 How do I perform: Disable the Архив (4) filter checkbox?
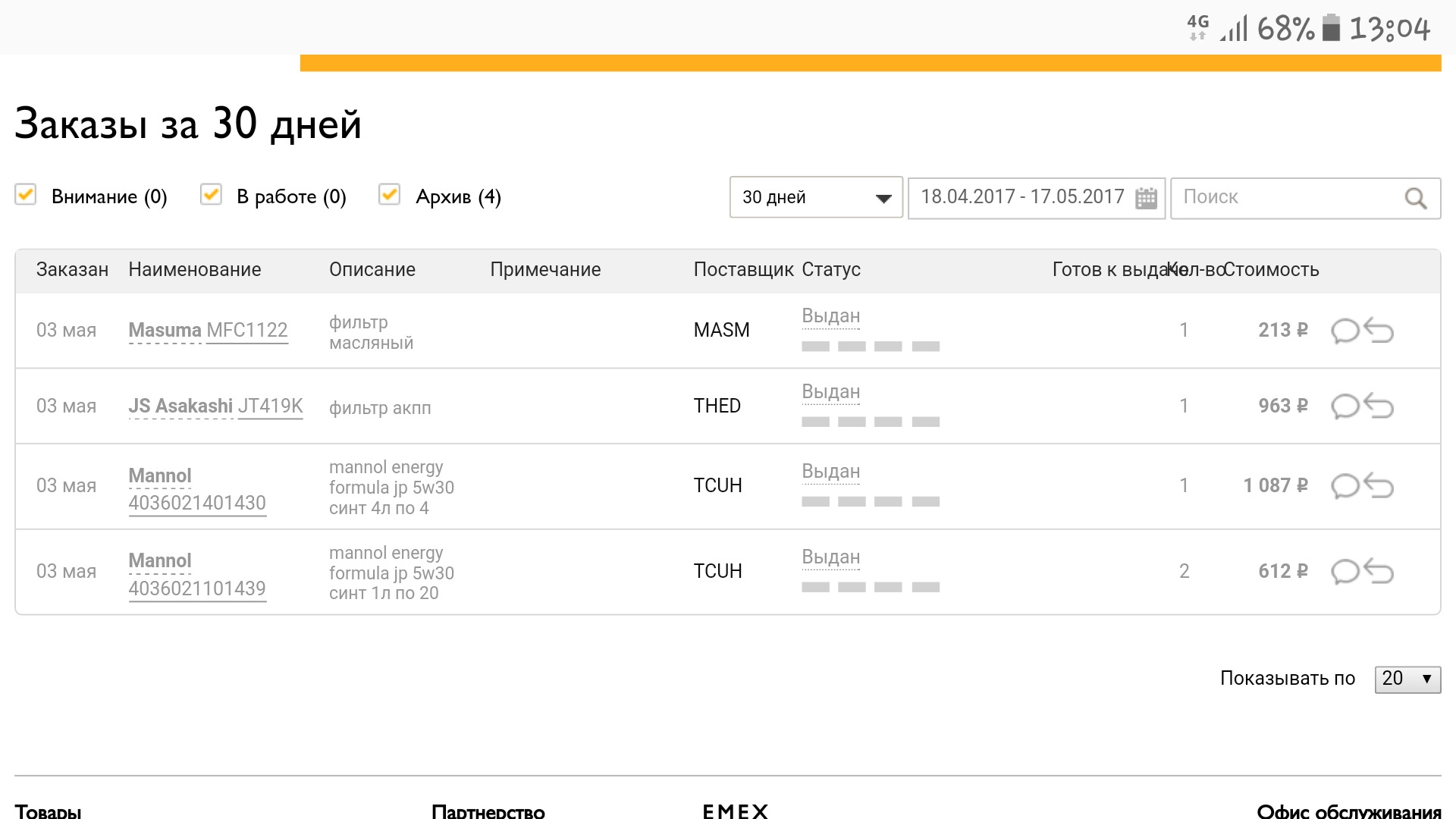click(390, 195)
